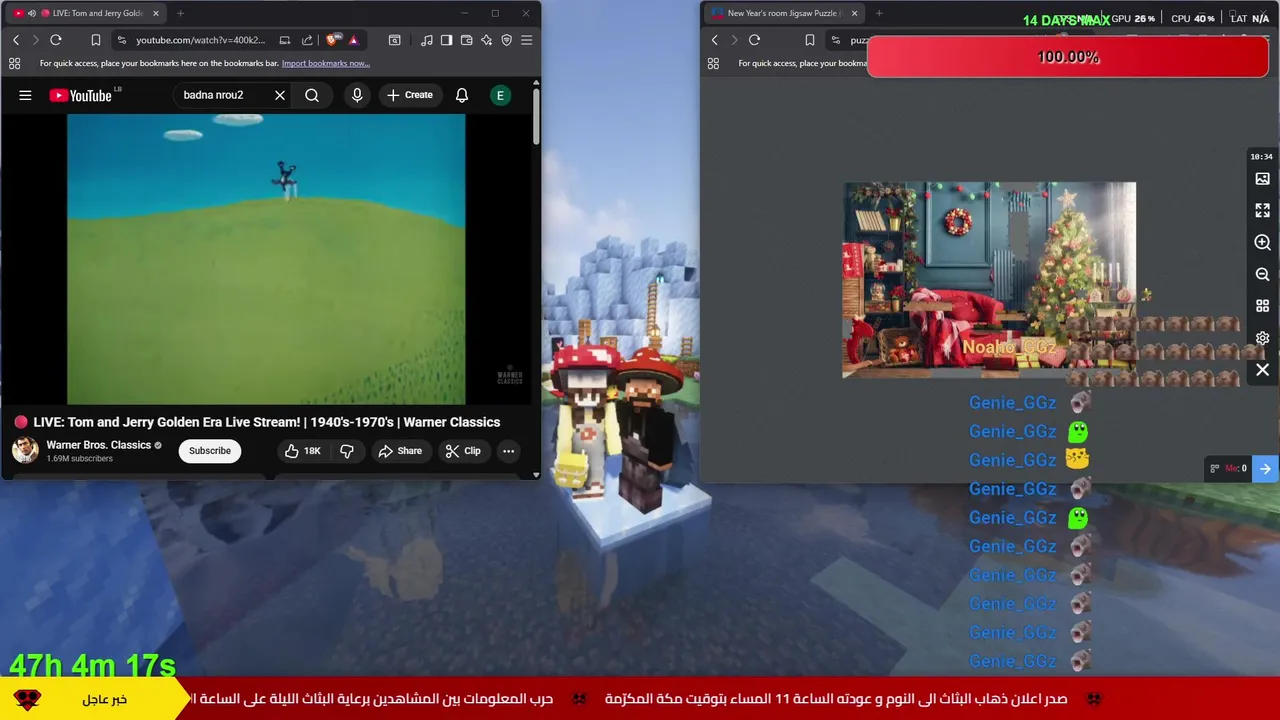1280x720 pixels.
Task: Go back in the puzzle browser window
Action: pos(714,40)
